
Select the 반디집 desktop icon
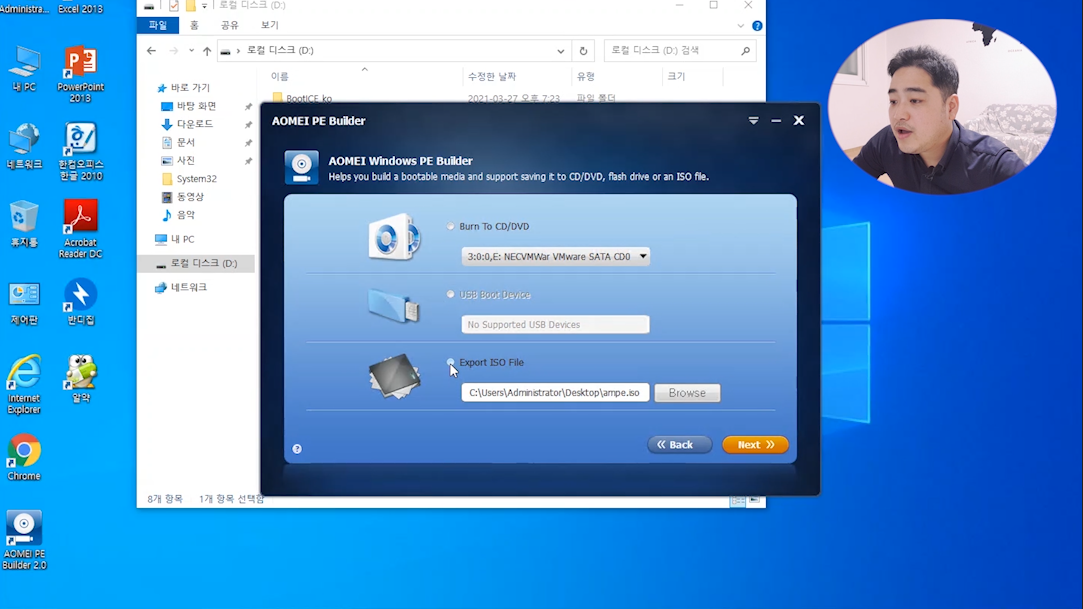tap(80, 302)
